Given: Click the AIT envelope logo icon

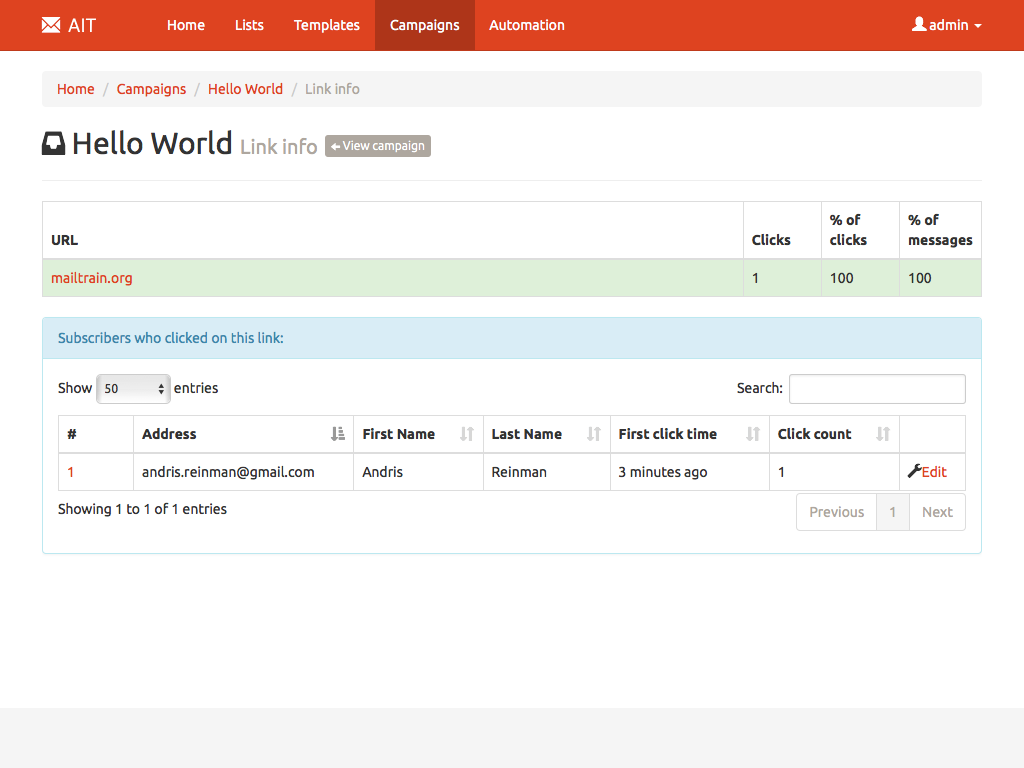Looking at the screenshot, I should click(x=51, y=25).
